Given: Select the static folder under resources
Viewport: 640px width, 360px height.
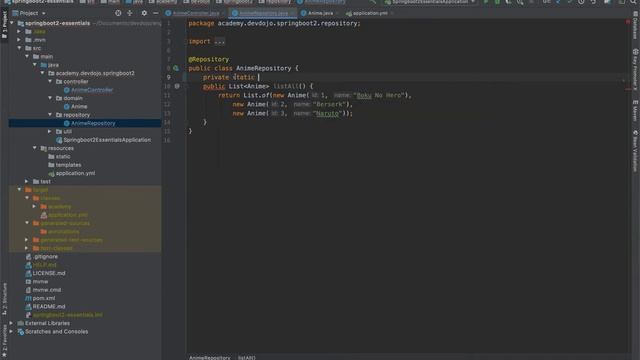Looking at the screenshot, I should pyautogui.click(x=63, y=156).
